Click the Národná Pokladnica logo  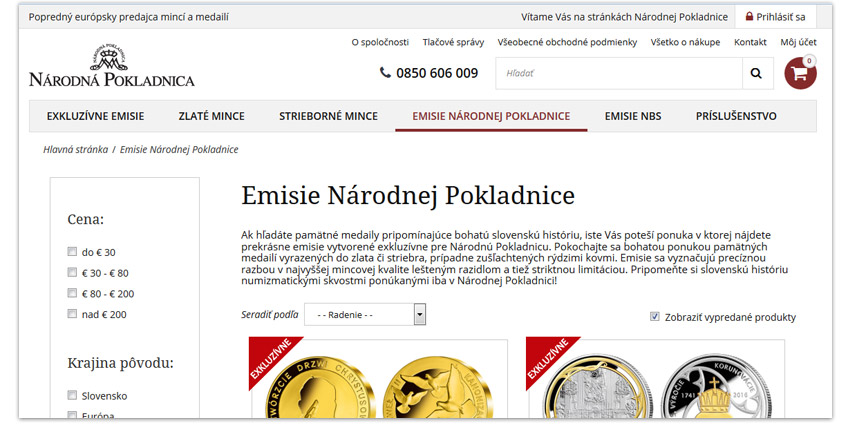click(112, 66)
